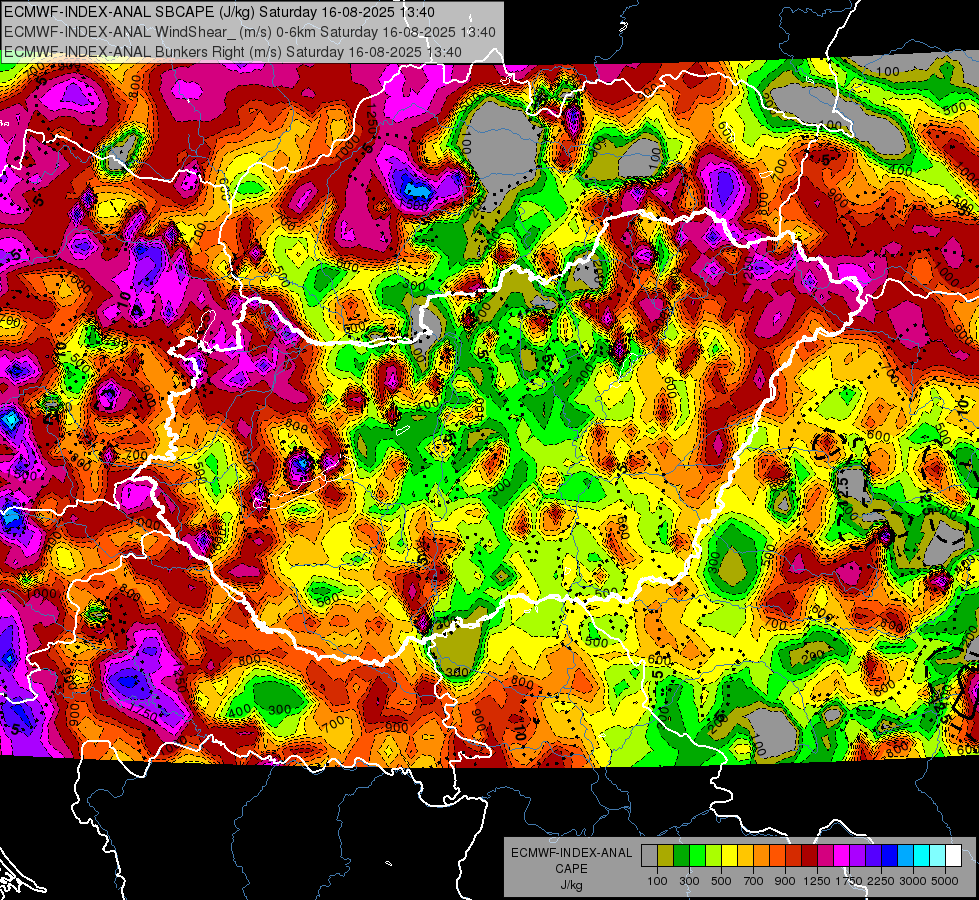Click the 1750 value on the legend scale
Viewport: 979px width, 900px height.
click(x=849, y=881)
